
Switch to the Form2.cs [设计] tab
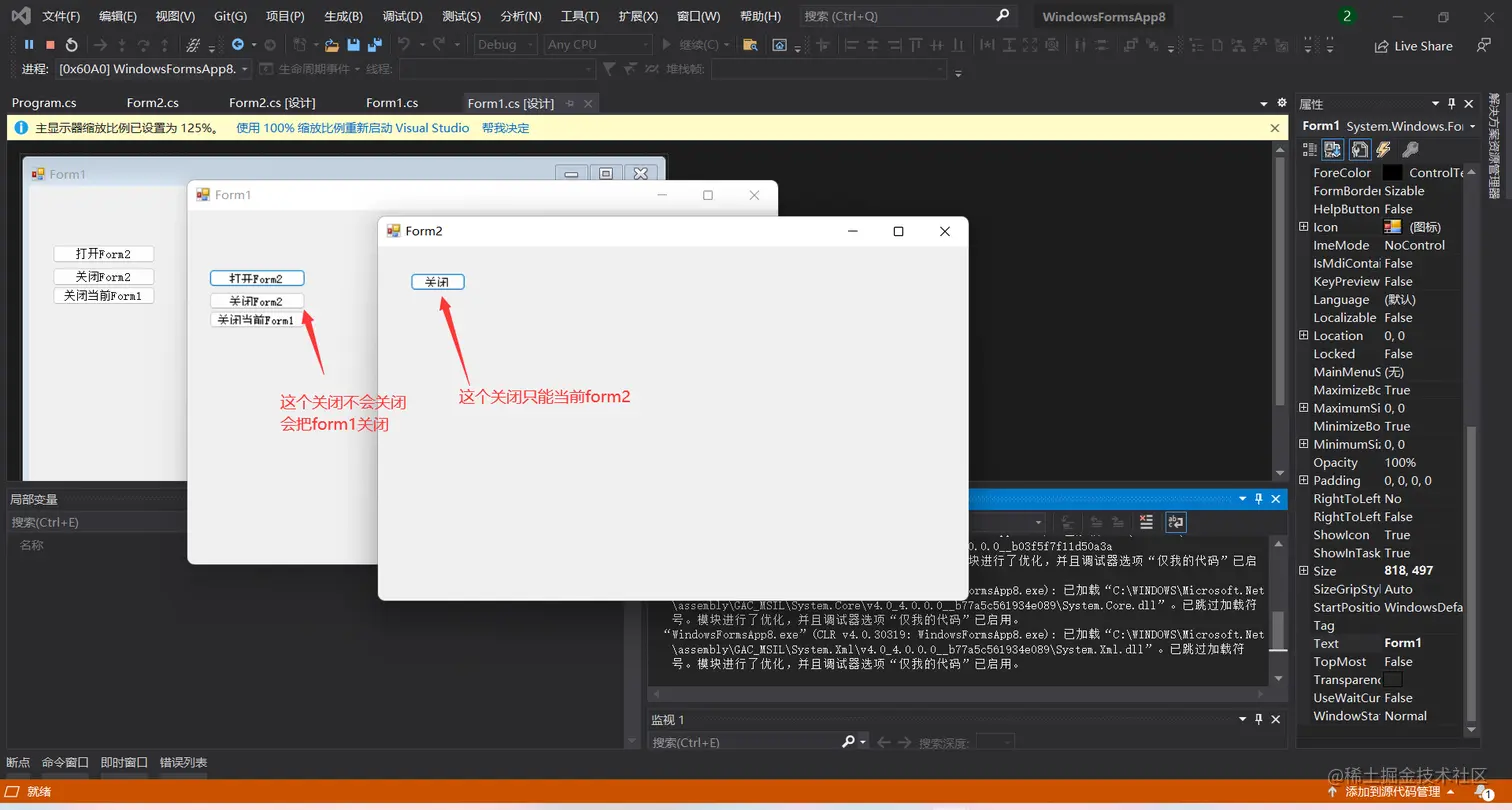[x=272, y=103]
